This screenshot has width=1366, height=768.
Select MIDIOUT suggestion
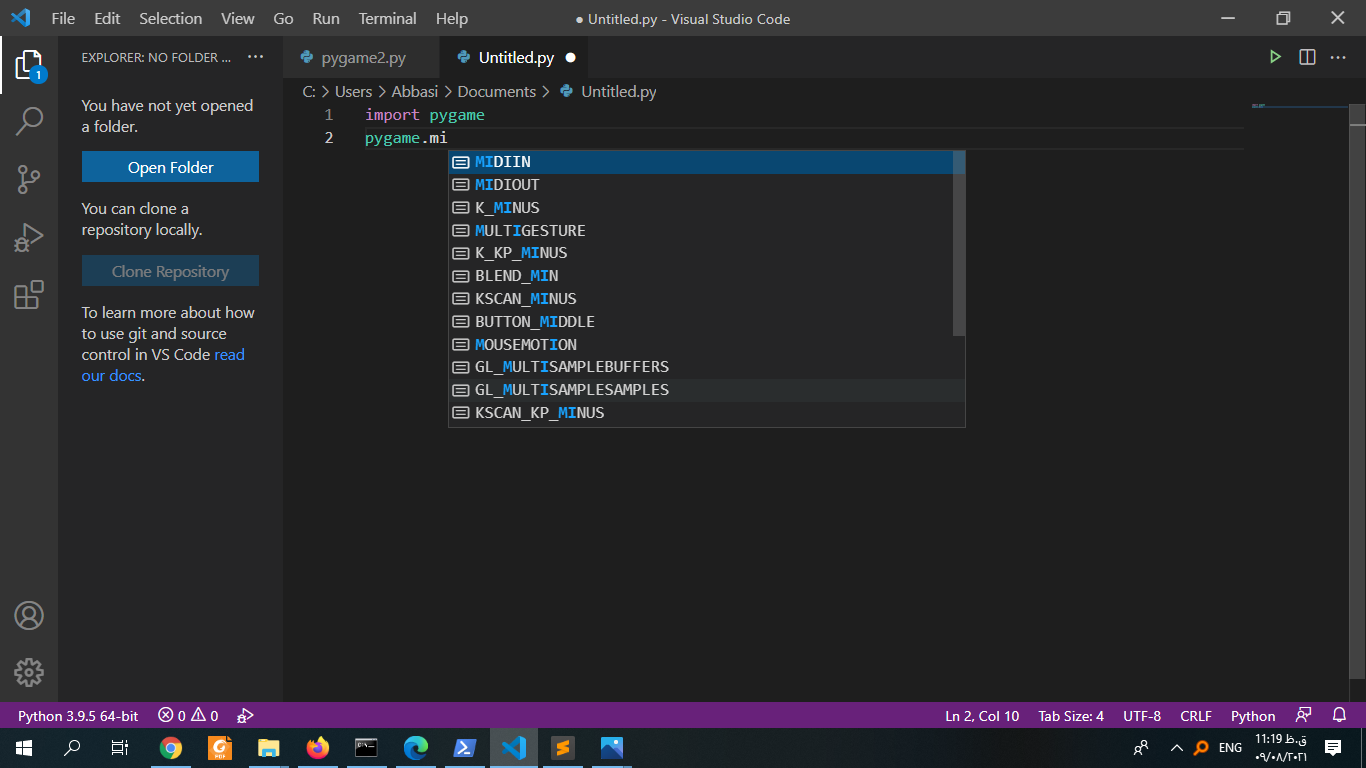[701, 185]
